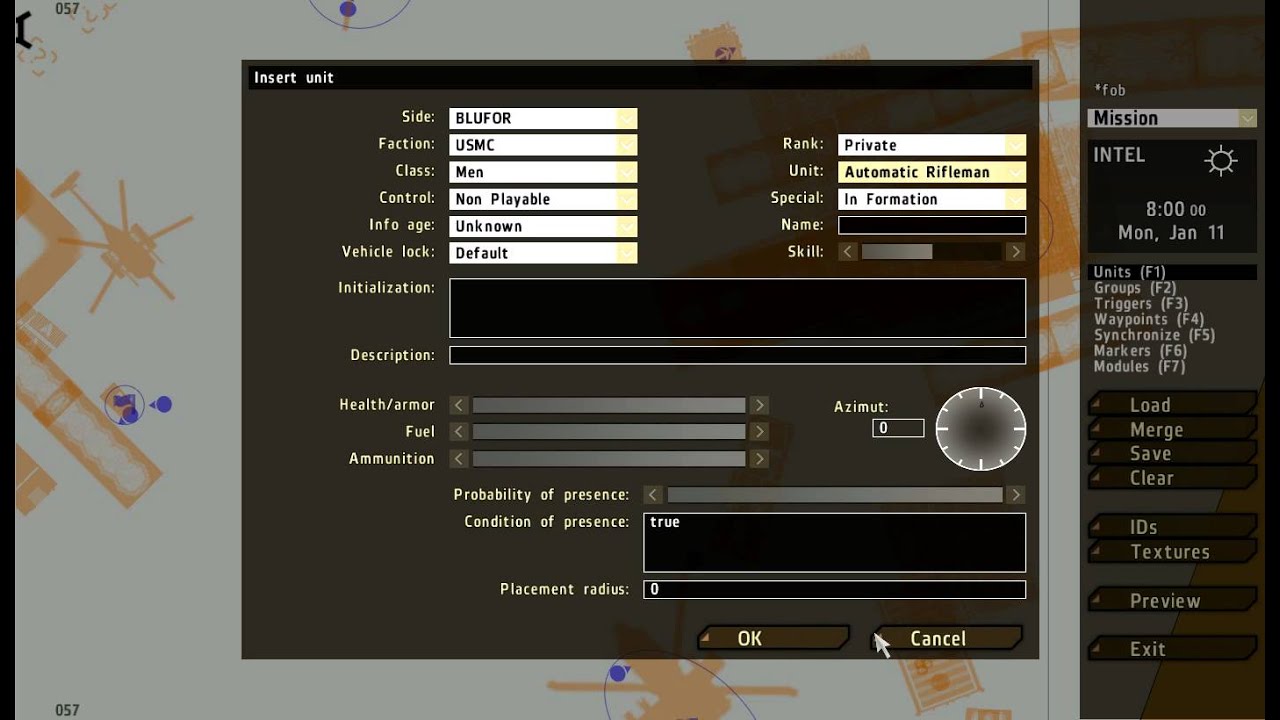This screenshot has width=1280, height=720.
Task: Click the sun weather icon in Intel
Action: pos(1221,161)
